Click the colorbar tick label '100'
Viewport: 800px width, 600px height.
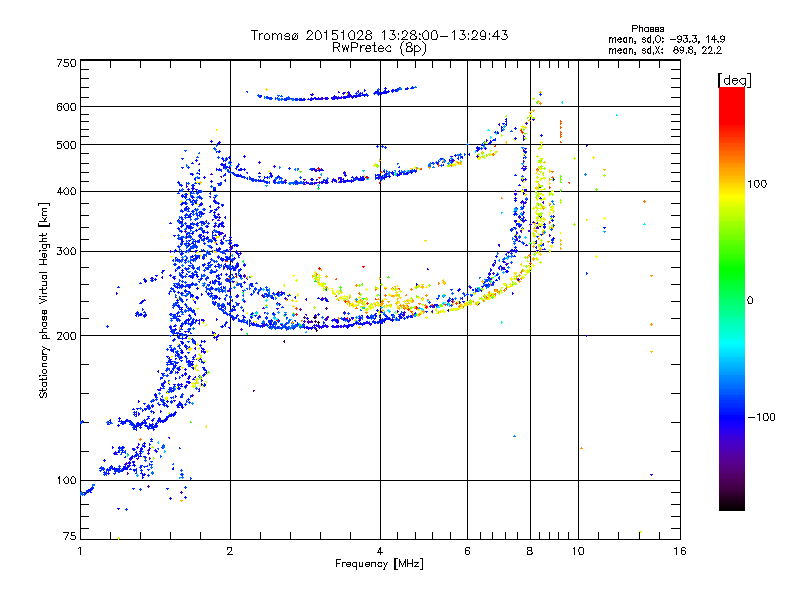click(757, 184)
